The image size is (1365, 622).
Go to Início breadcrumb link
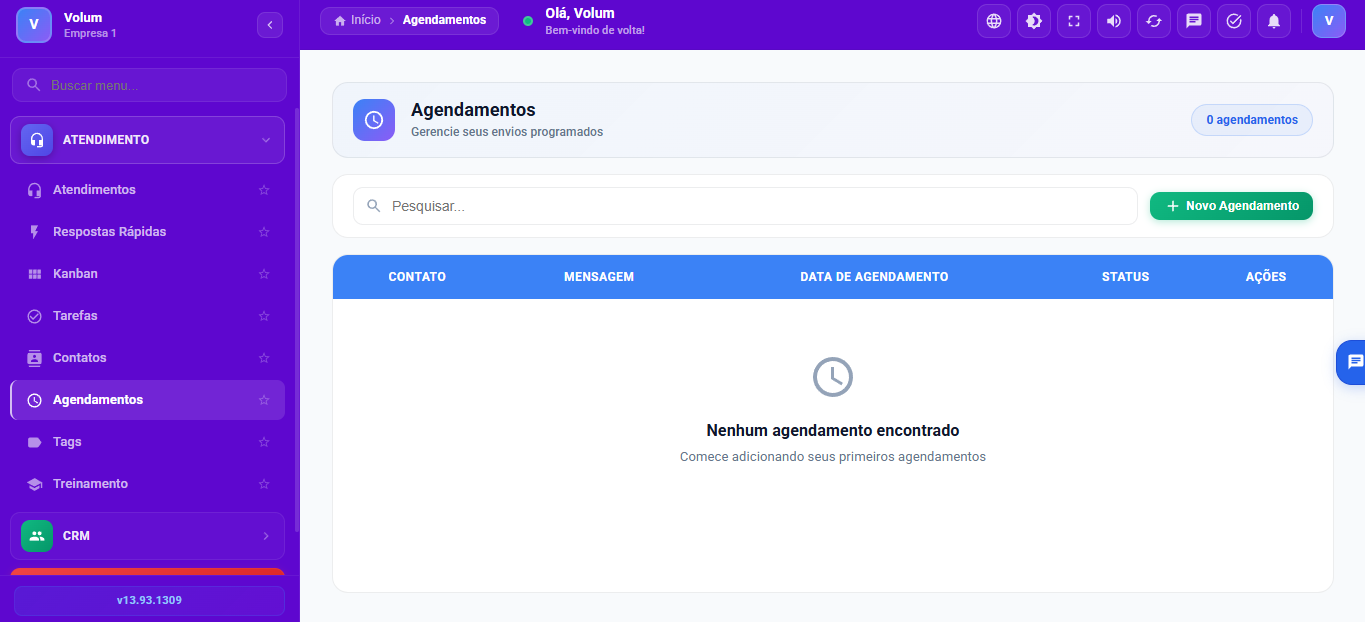tap(358, 20)
